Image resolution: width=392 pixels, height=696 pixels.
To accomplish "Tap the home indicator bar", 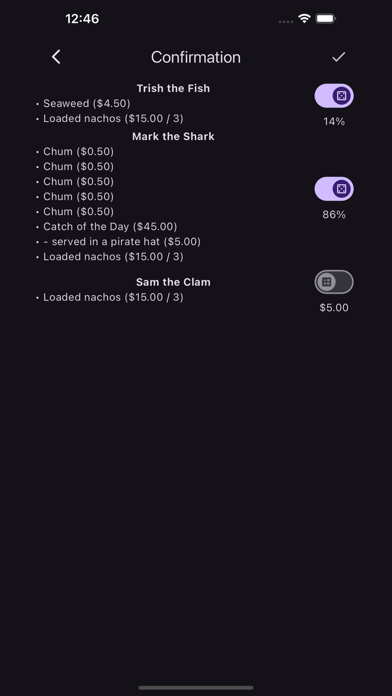I will pyautogui.click(x=196, y=688).
